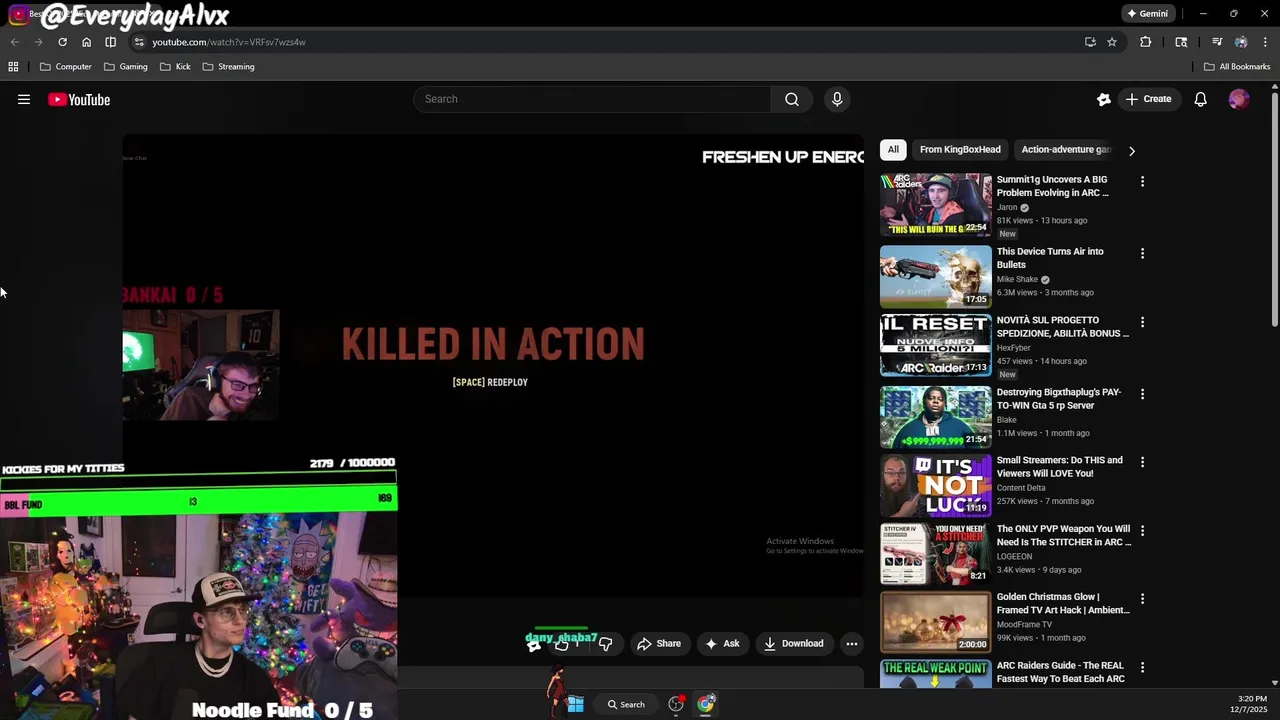1280x720 pixels.
Task: Open options for ARC Raiders Guide video
Action: click(1142, 668)
